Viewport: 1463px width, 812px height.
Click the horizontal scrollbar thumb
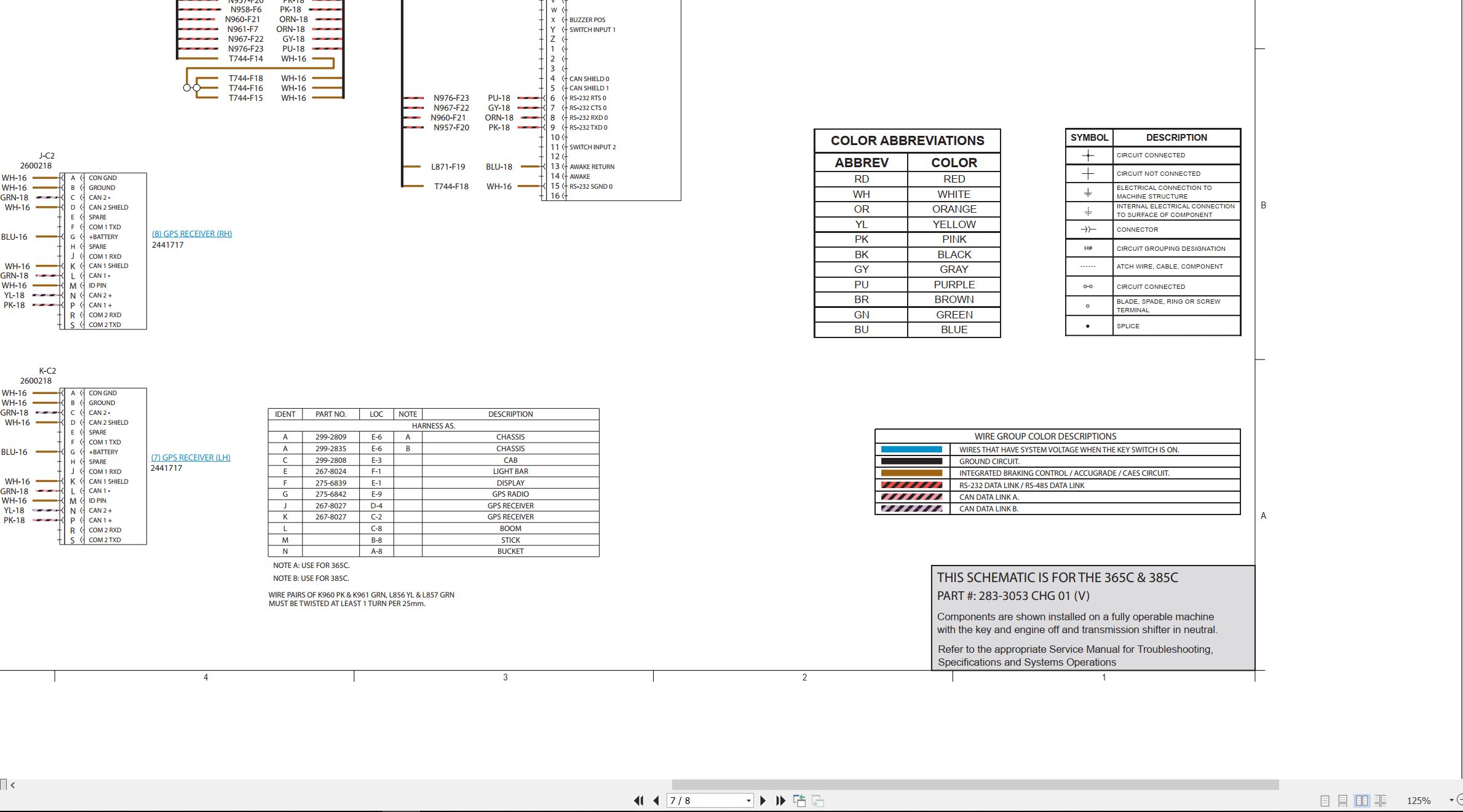(975, 785)
